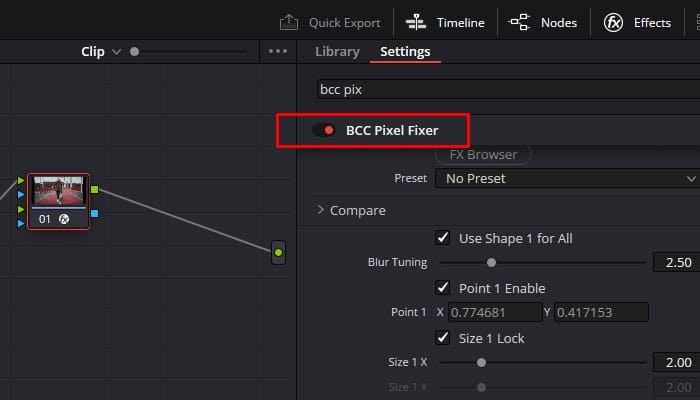Viewport: 700px width, 400px height.
Task: Open the Clip mode dropdown
Action: pos(101,52)
